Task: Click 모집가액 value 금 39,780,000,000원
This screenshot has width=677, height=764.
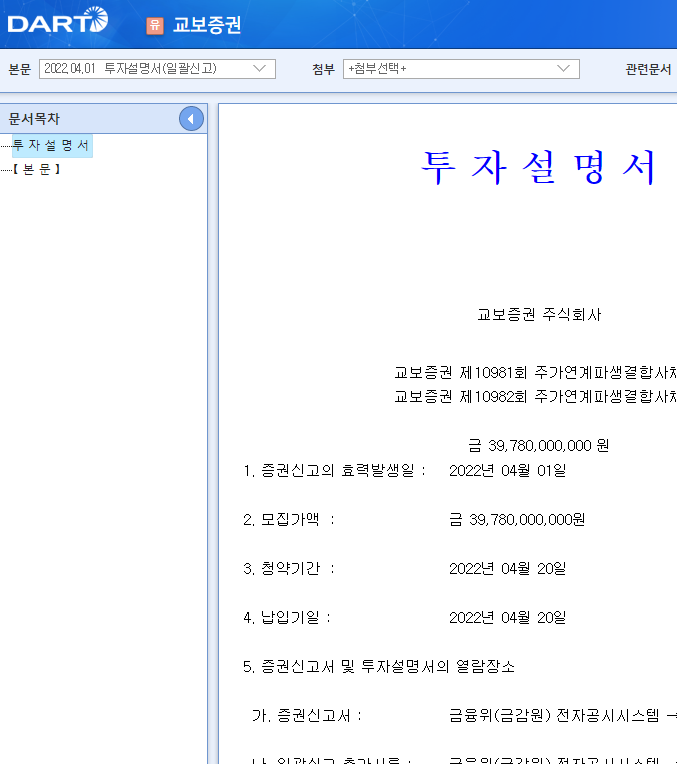Action: click(x=517, y=520)
